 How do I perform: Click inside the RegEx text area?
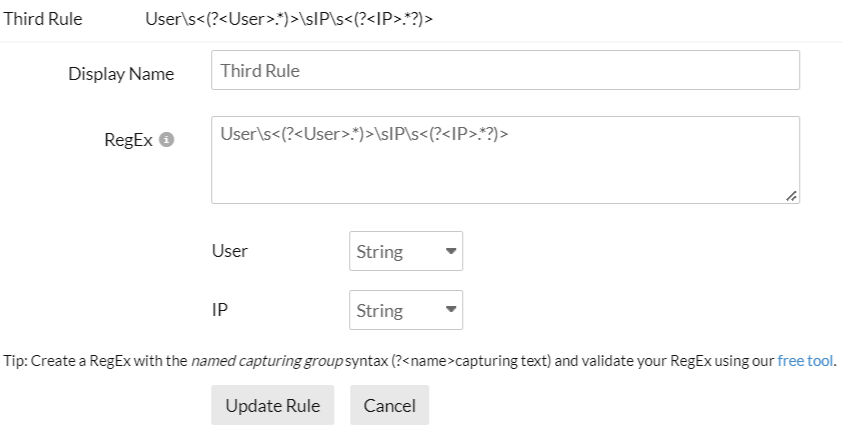coord(505,160)
